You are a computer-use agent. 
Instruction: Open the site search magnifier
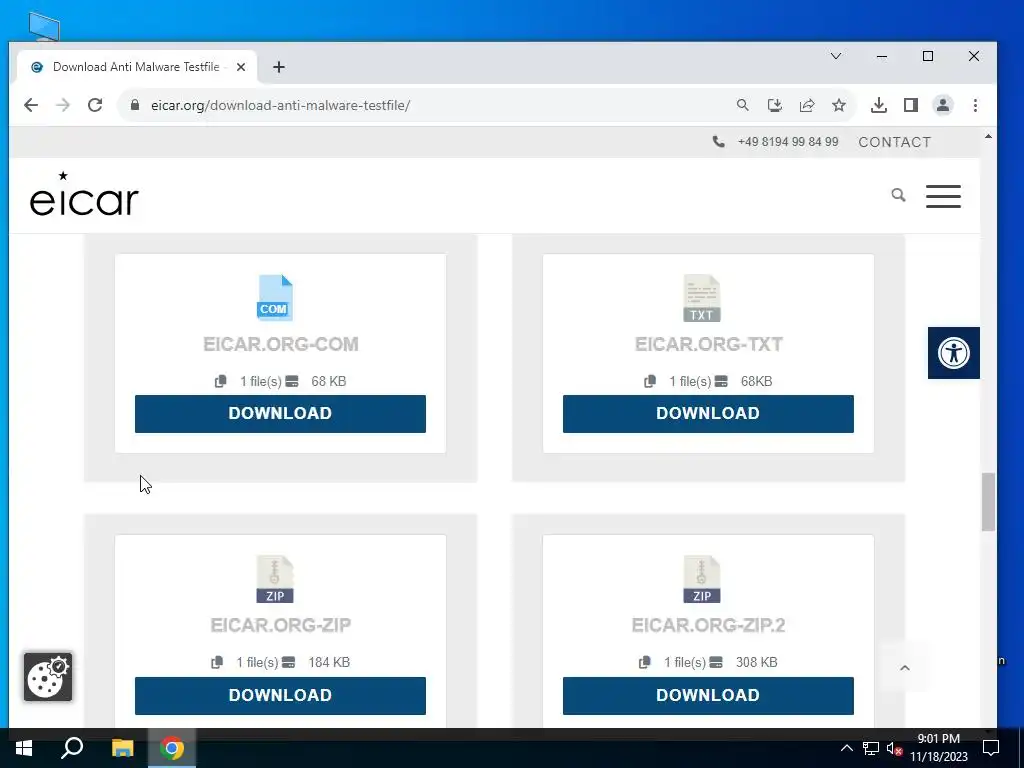898,195
